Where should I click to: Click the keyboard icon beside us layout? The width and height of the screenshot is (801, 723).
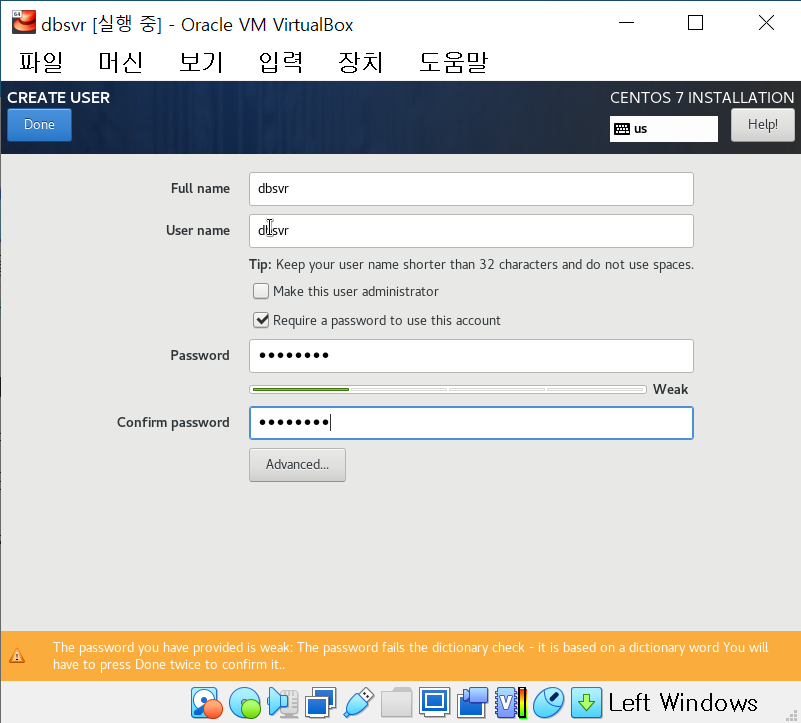[622, 129]
